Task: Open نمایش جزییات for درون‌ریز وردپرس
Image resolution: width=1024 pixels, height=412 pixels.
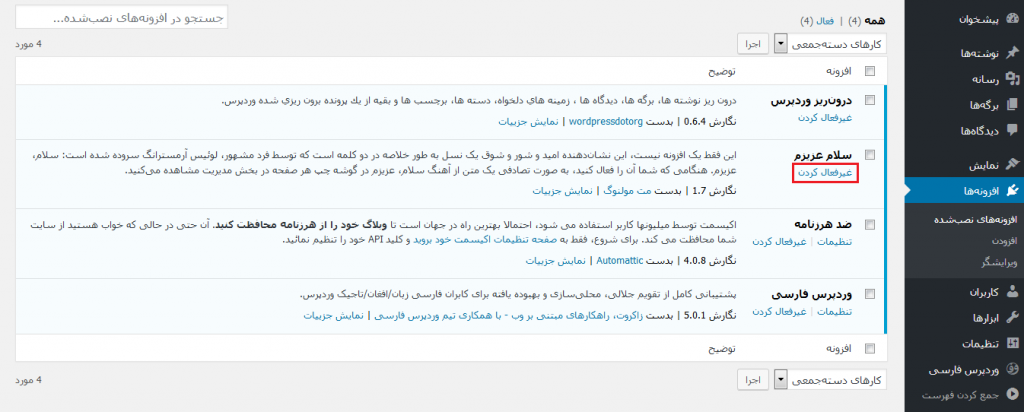Action: pos(528,121)
